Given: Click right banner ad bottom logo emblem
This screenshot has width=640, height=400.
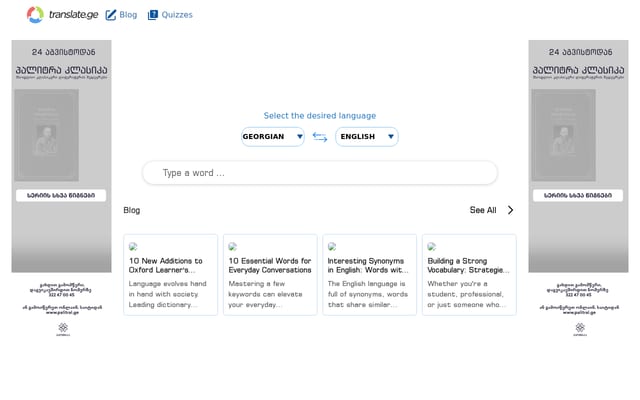Looking at the screenshot, I should tap(580, 329).
